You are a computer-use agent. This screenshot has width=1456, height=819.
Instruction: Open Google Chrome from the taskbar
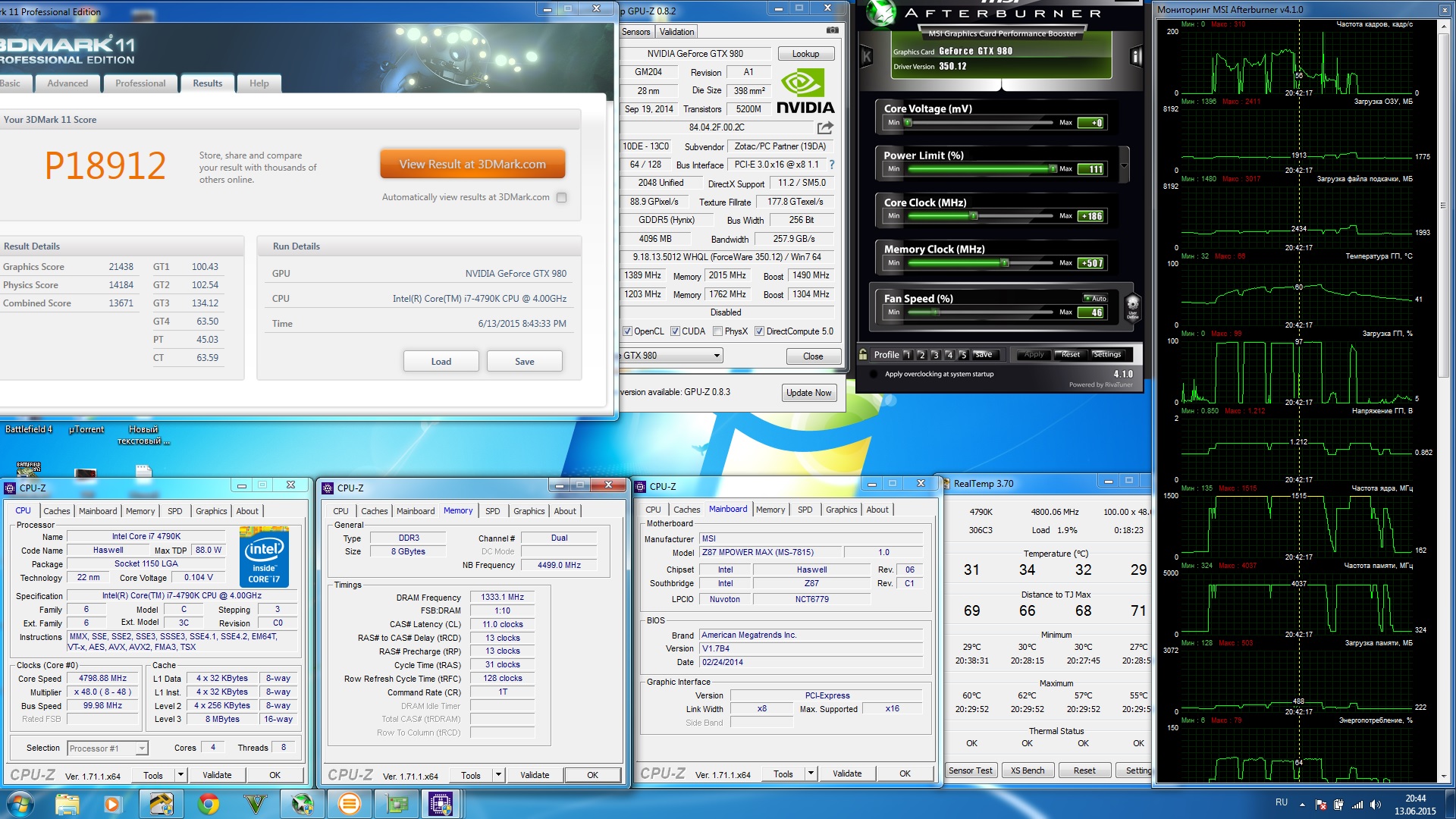point(209,803)
